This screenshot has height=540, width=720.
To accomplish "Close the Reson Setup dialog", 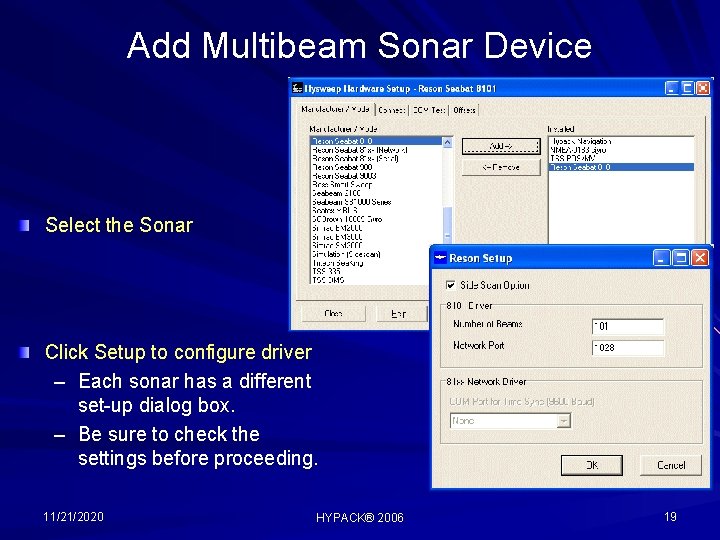I will click(700, 258).
